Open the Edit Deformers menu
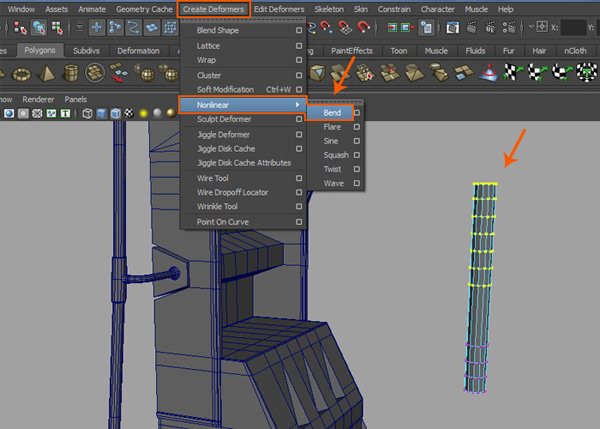Screen dimensions: 600x429 279,9
